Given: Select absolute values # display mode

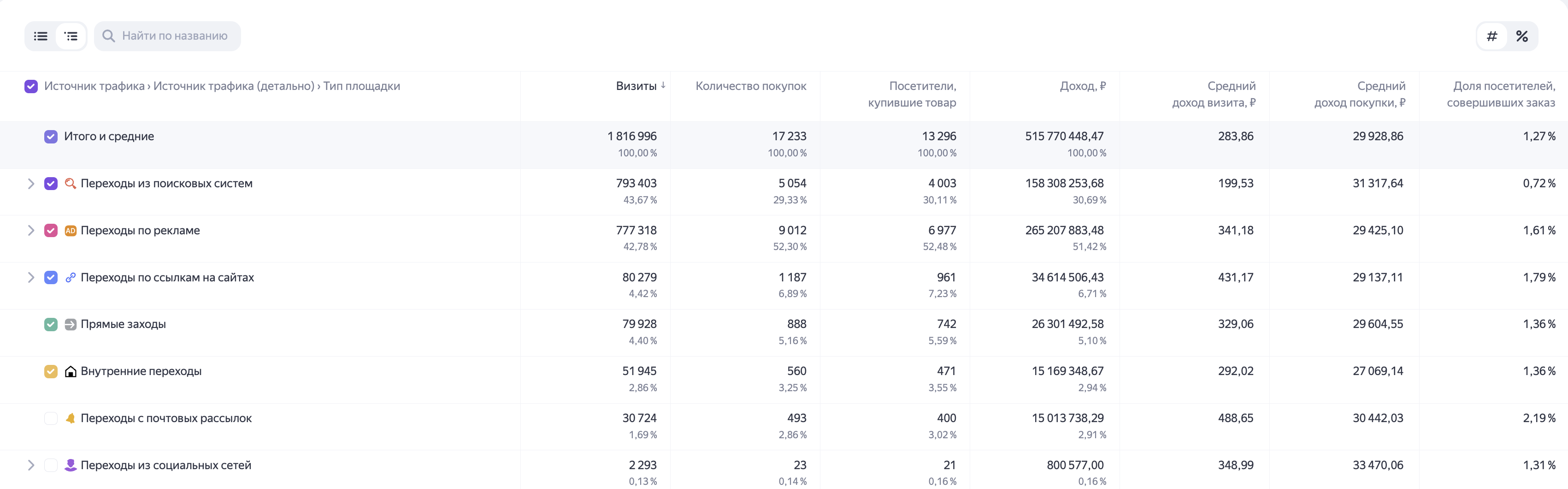Looking at the screenshot, I should pyautogui.click(x=1492, y=36).
